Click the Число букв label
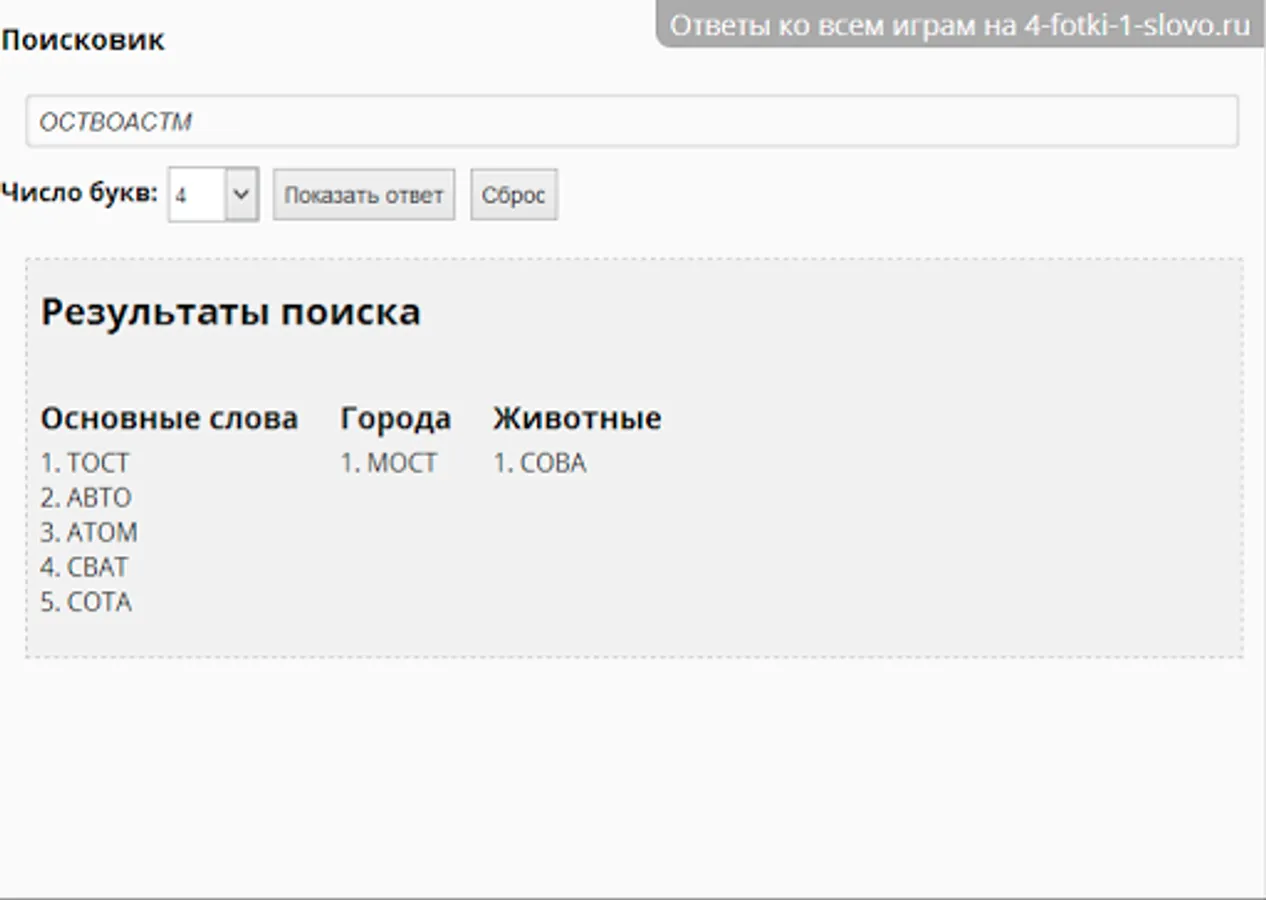 pos(79,193)
